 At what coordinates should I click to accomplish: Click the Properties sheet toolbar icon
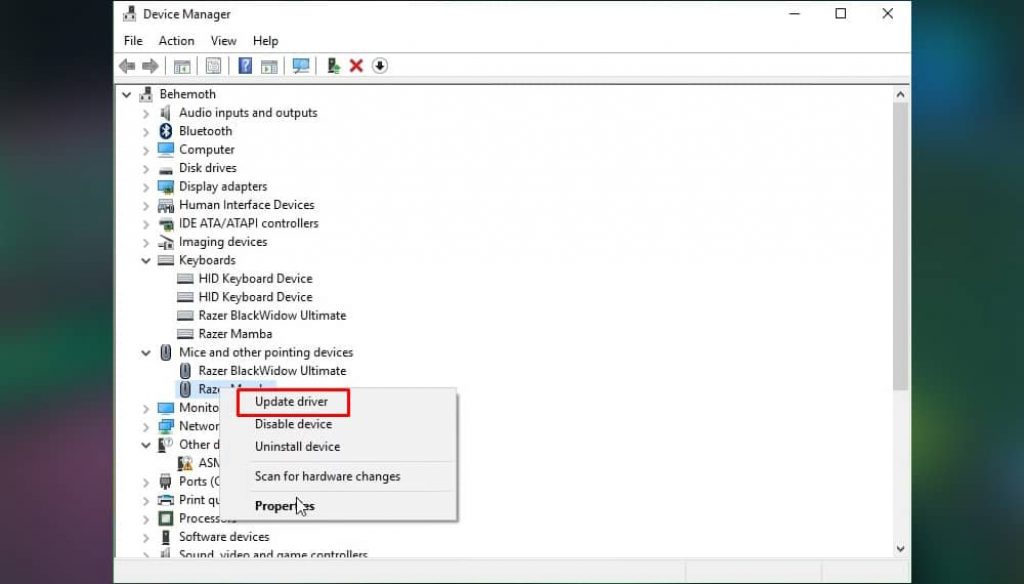point(214,66)
